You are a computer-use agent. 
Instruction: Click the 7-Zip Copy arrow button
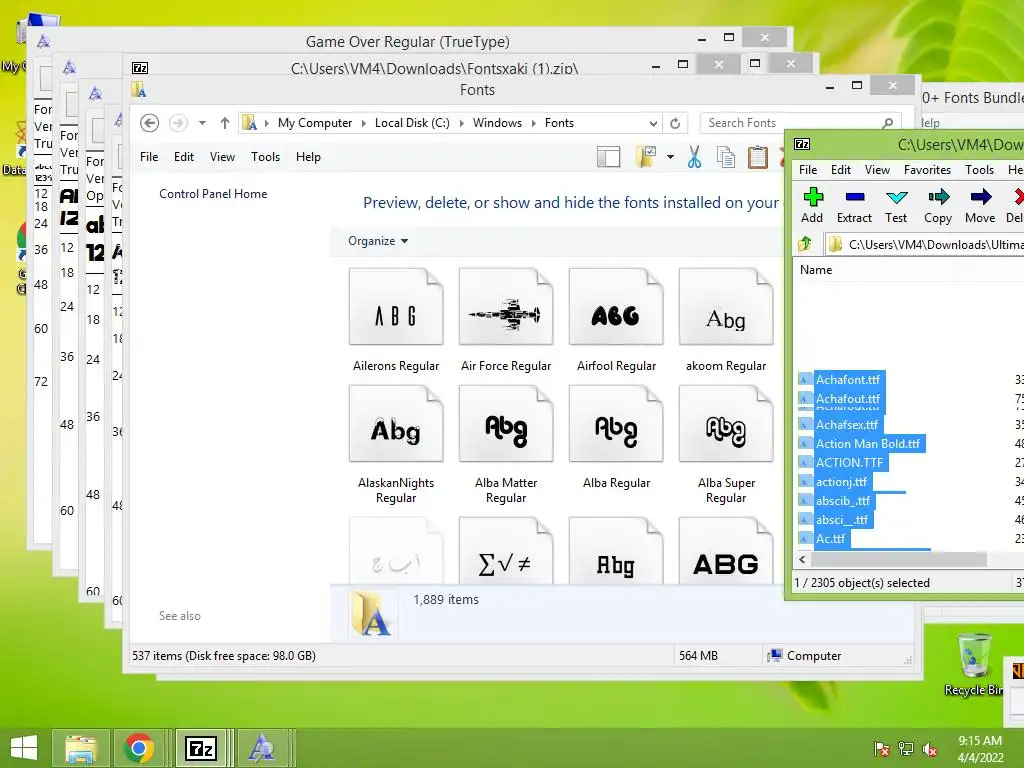click(938, 205)
